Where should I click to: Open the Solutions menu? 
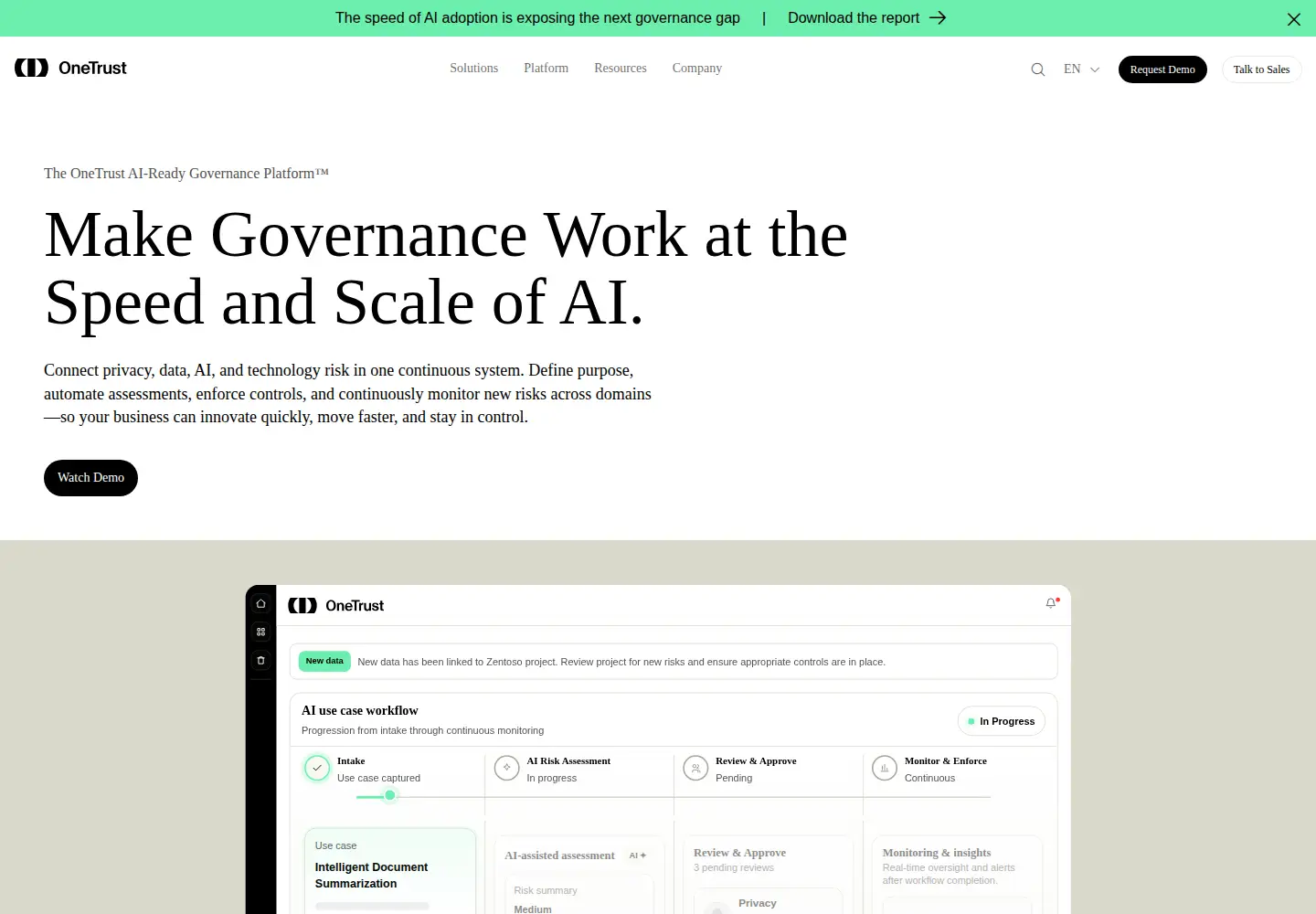click(x=473, y=69)
